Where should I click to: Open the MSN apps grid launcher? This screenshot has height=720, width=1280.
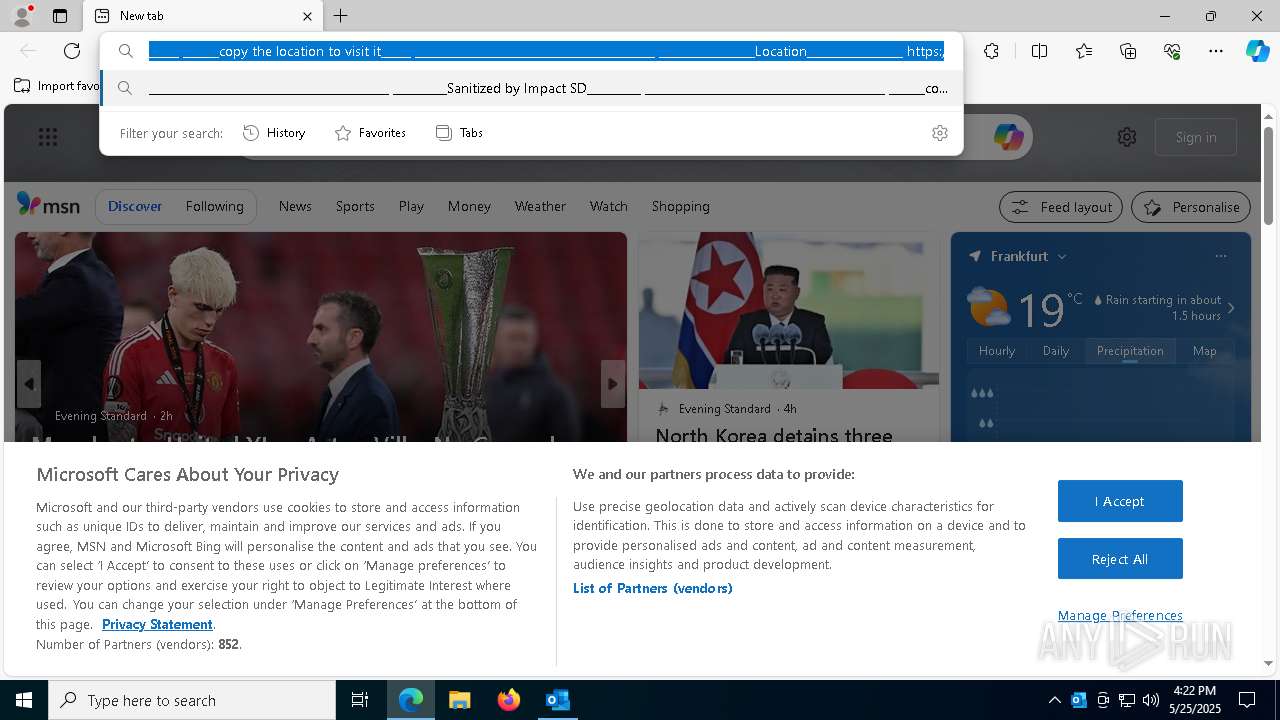click(x=48, y=137)
